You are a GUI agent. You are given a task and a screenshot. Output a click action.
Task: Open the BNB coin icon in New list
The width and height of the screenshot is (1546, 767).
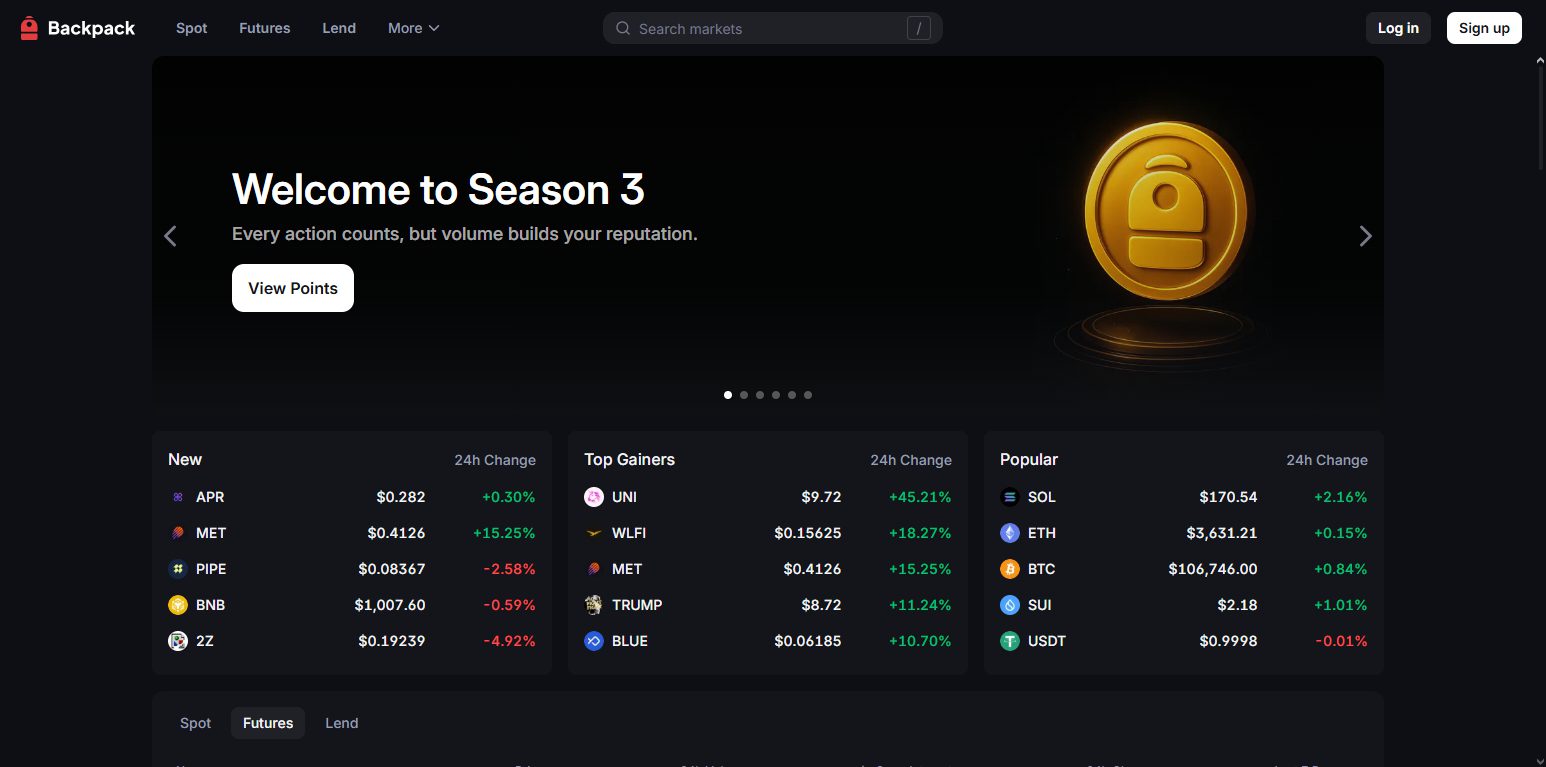[178, 605]
